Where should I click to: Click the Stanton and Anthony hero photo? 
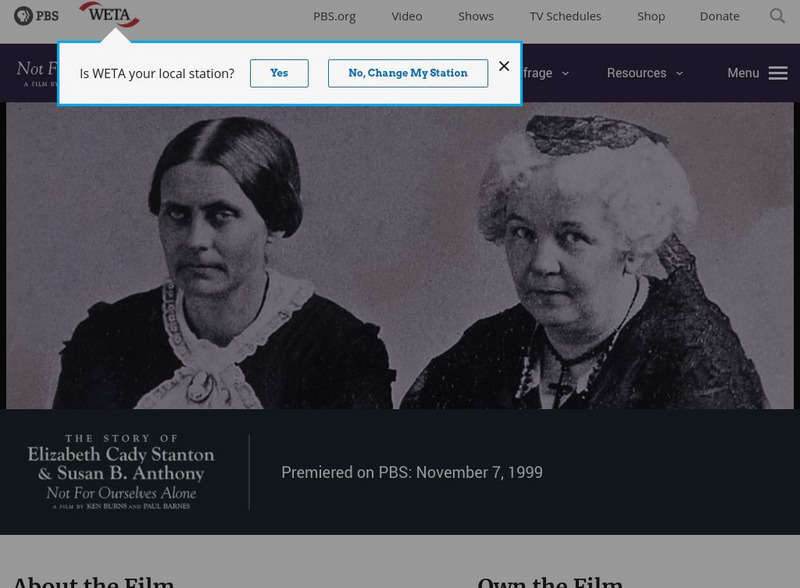click(399, 255)
